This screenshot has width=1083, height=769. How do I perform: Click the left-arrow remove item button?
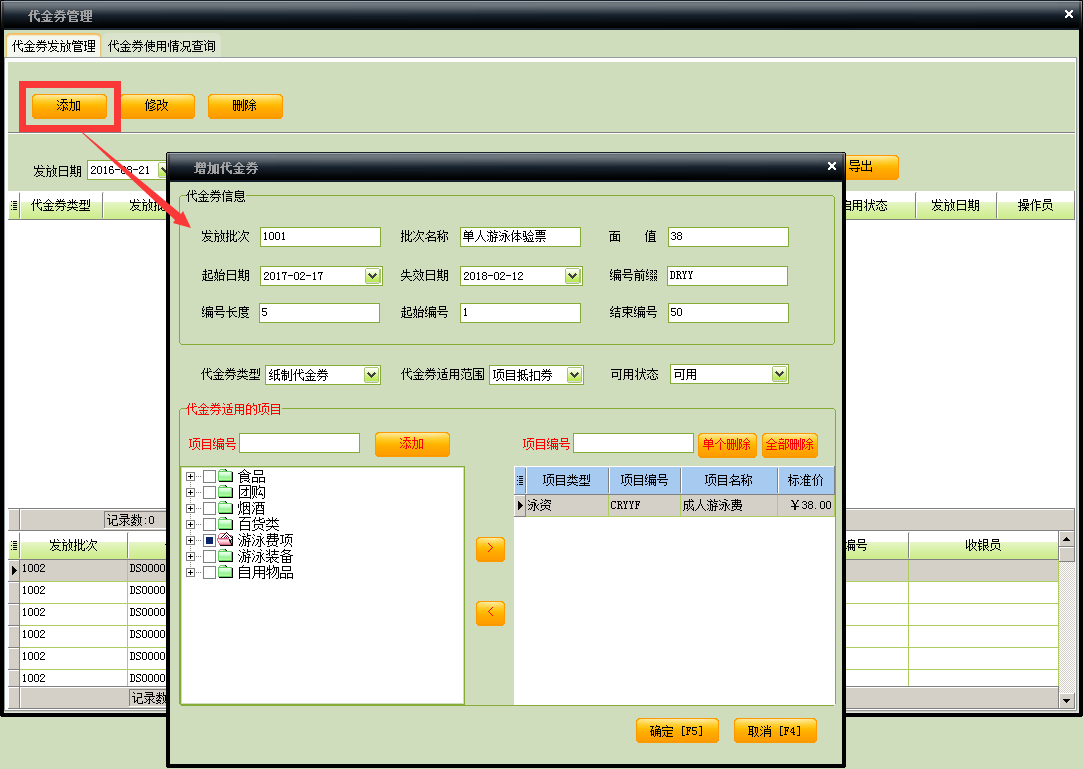click(x=490, y=613)
